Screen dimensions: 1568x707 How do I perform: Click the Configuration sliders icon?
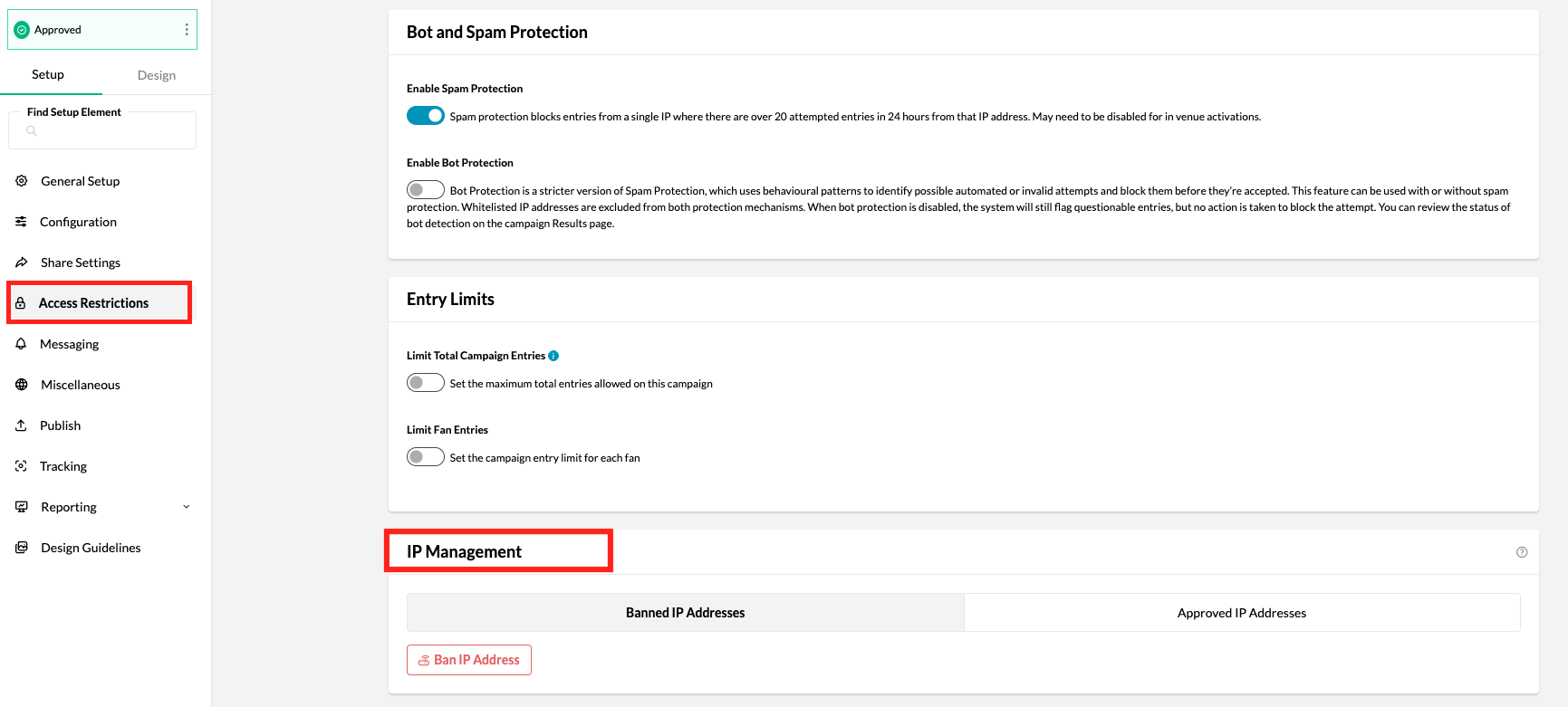click(x=22, y=222)
